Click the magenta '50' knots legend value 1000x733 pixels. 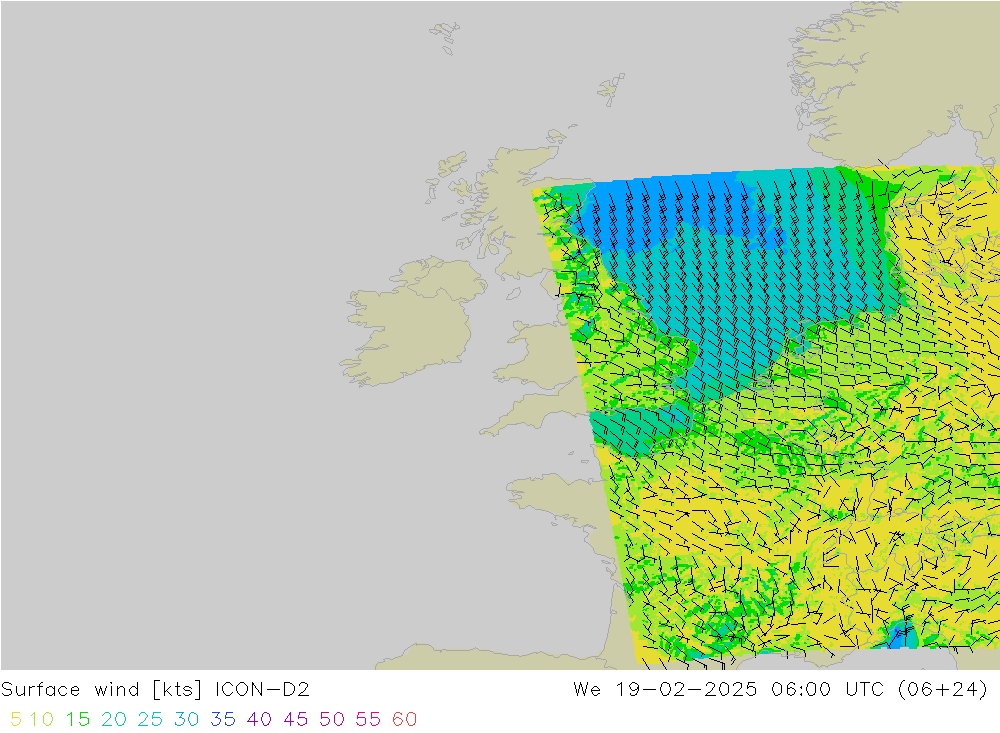[x=332, y=720]
